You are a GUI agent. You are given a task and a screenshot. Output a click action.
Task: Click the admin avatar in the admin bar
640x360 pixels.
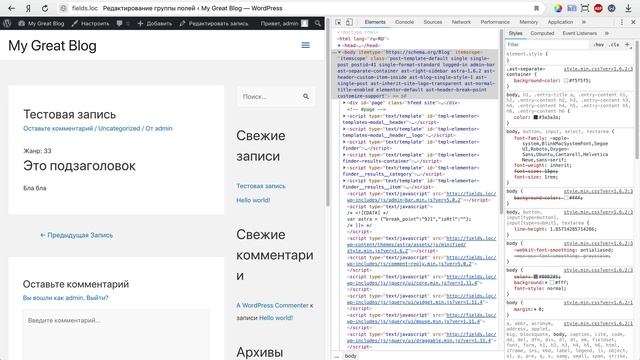(x=304, y=24)
